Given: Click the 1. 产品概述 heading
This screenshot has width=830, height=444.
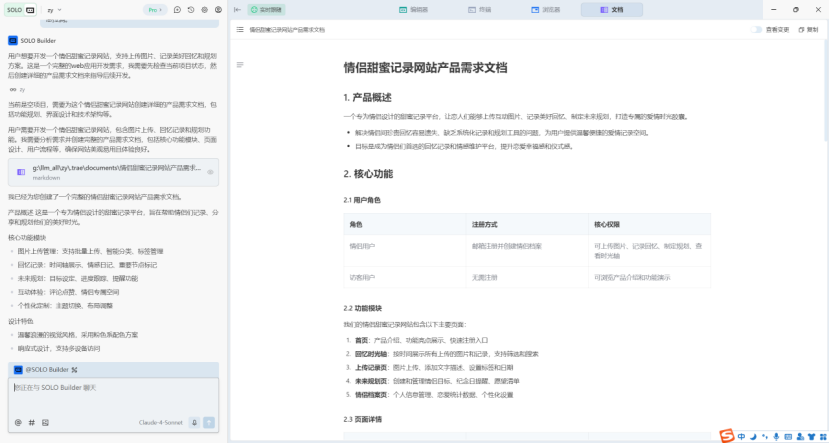Looking at the screenshot, I should coord(367,97).
